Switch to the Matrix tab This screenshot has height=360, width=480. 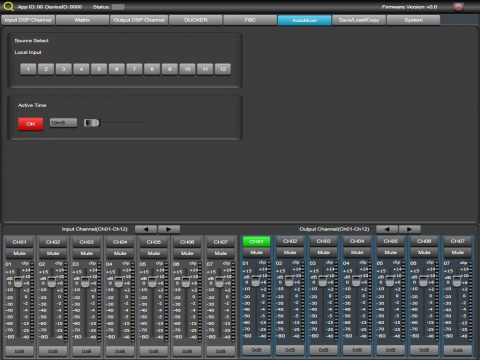pyautogui.click(x=82, y=20)
